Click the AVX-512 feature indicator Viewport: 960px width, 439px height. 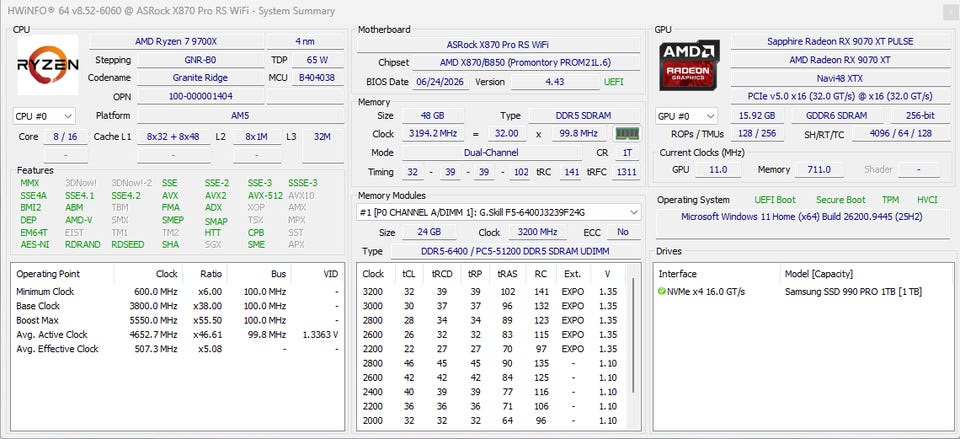(265, 195)
